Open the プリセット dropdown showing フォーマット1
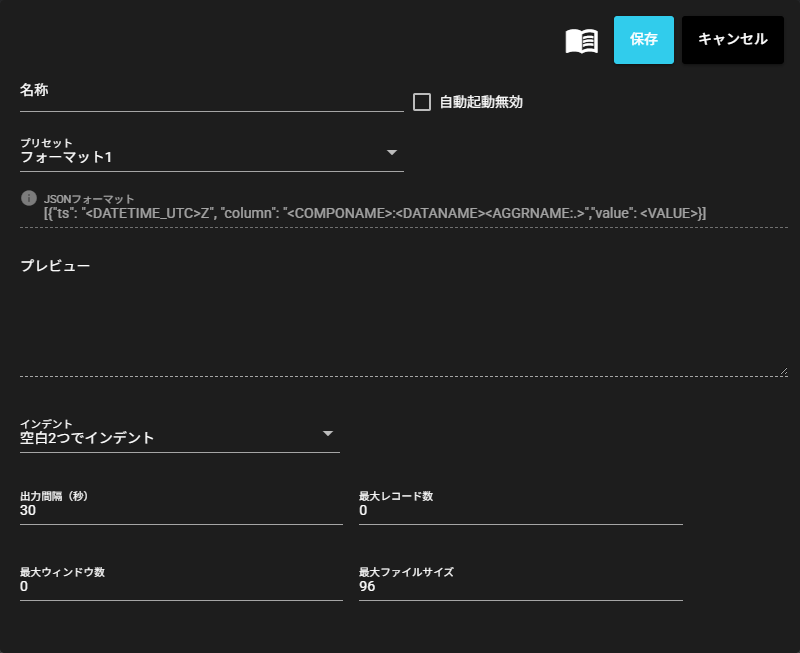This screenshot has width=800, height=653. click(200, 157)
